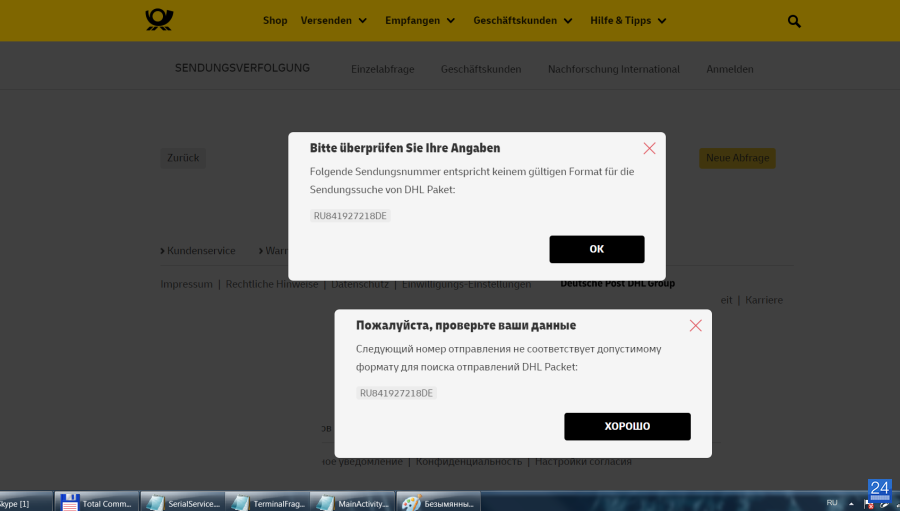Expand the Empfangen dropdown
The height and width of the screenshot is (511, 900).
(420, 21)
